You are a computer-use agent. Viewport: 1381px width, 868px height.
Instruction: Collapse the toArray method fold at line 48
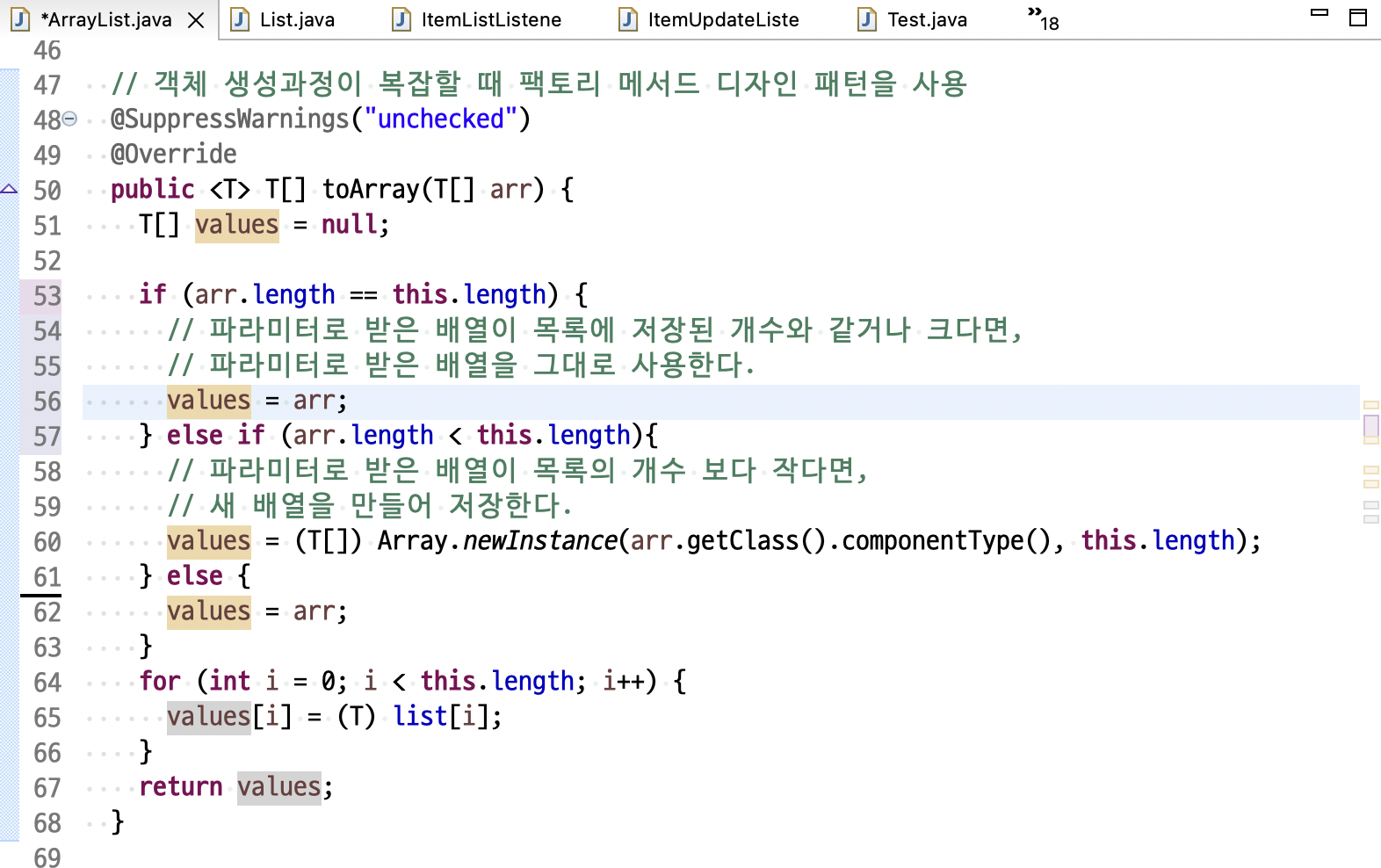click(x=70, y=119)
